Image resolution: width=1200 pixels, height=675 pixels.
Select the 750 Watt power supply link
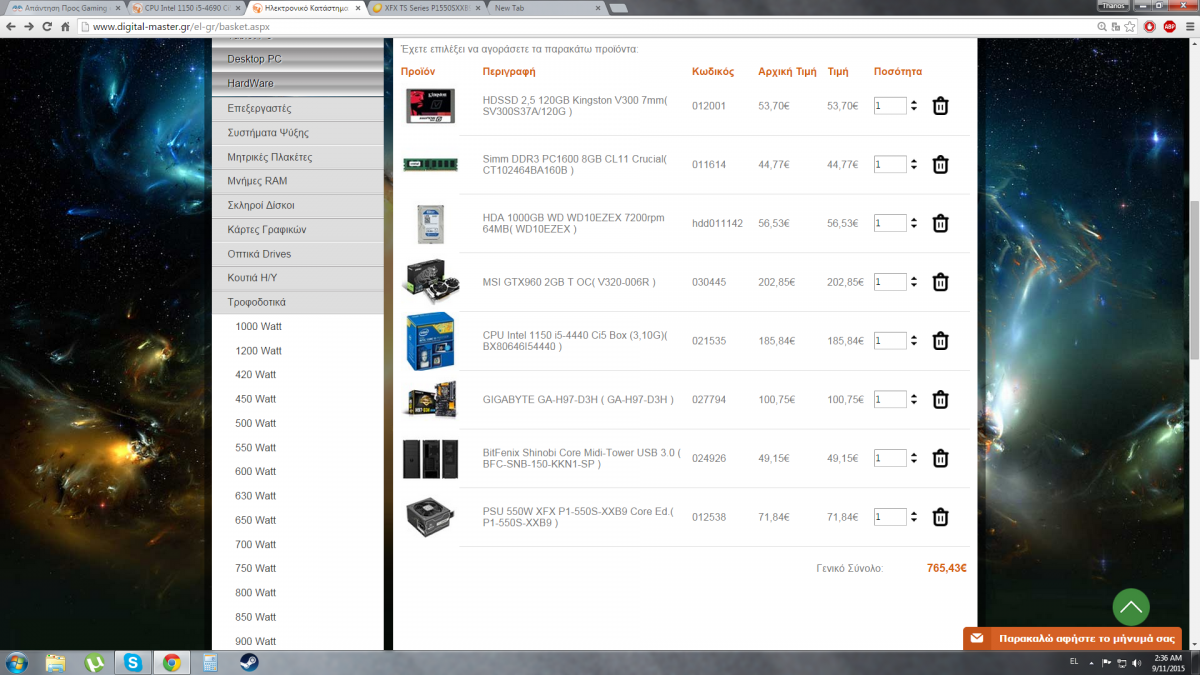[x=256, y=569]
